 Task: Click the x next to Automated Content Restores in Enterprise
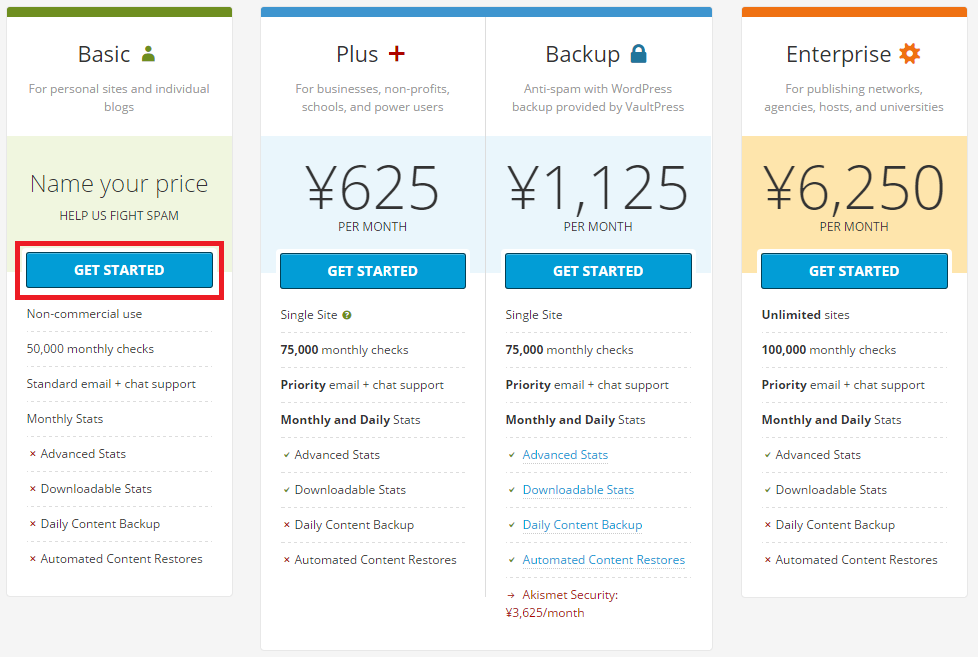pyautogui.click(x=766, y=559)
